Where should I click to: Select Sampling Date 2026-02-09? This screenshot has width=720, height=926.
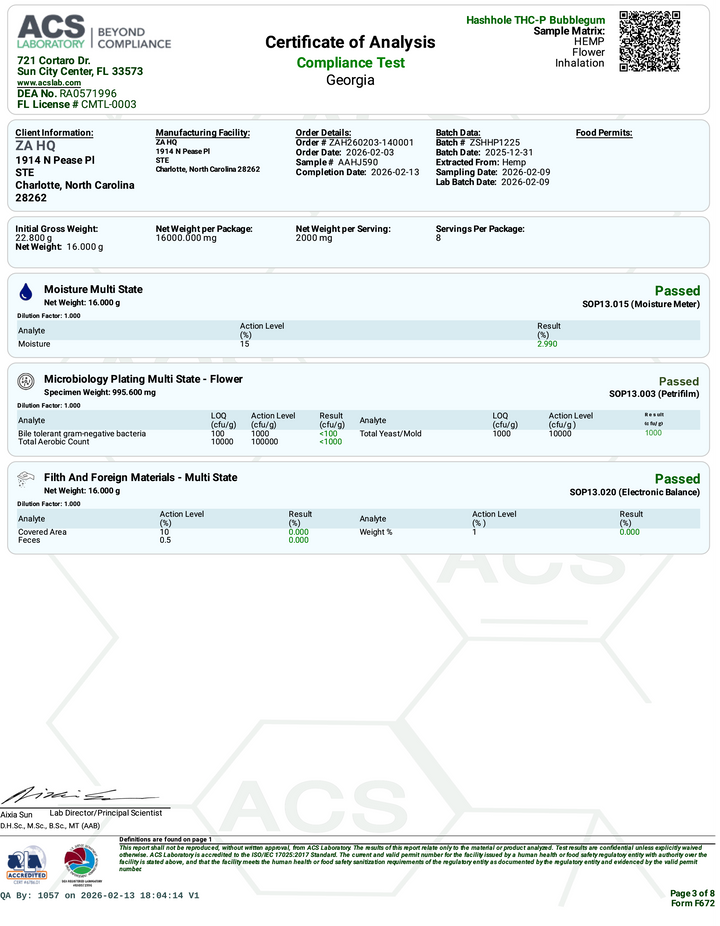[493, 172]
